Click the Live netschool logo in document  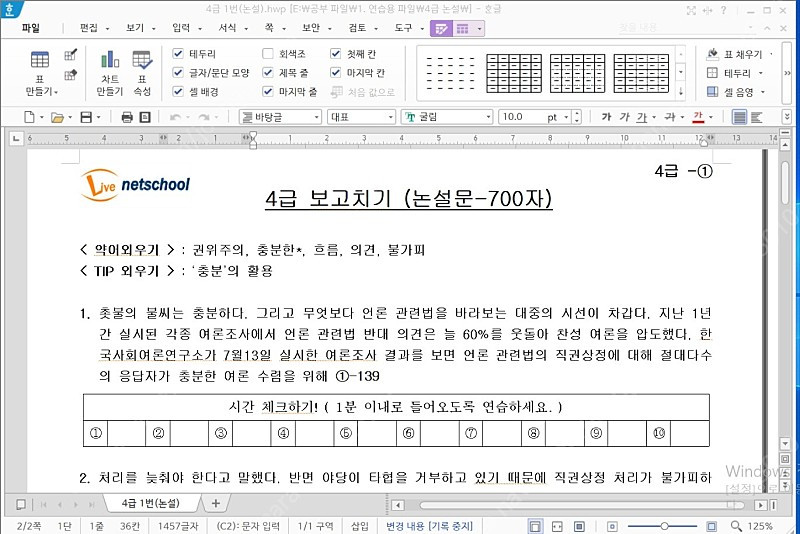click(x=135, y=185)
